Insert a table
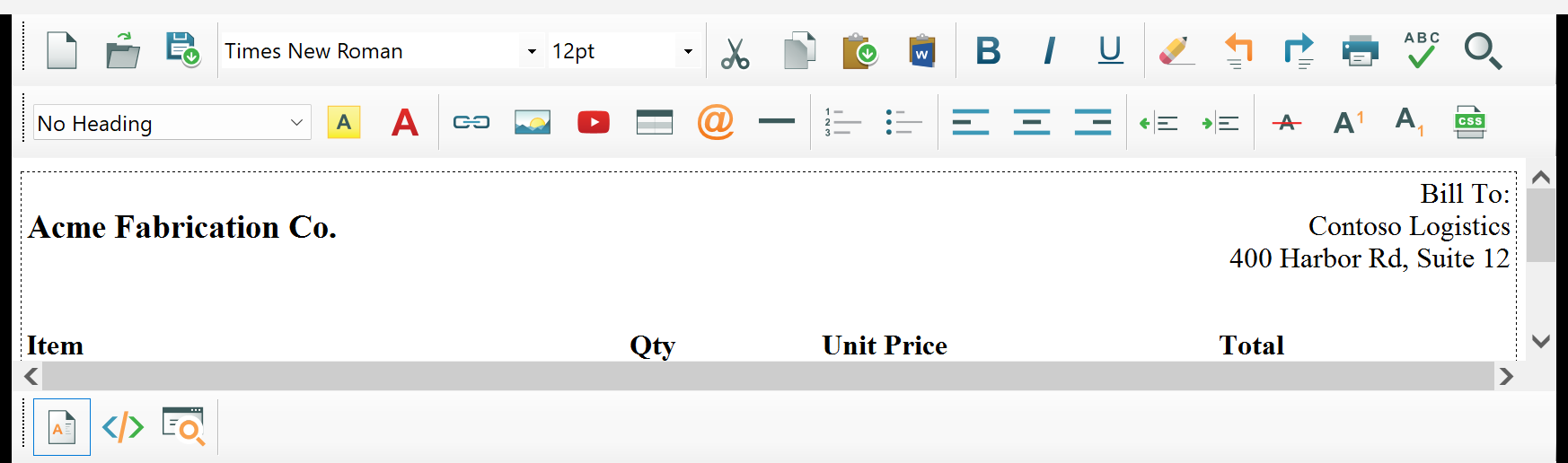 click(x=655, y=122)
